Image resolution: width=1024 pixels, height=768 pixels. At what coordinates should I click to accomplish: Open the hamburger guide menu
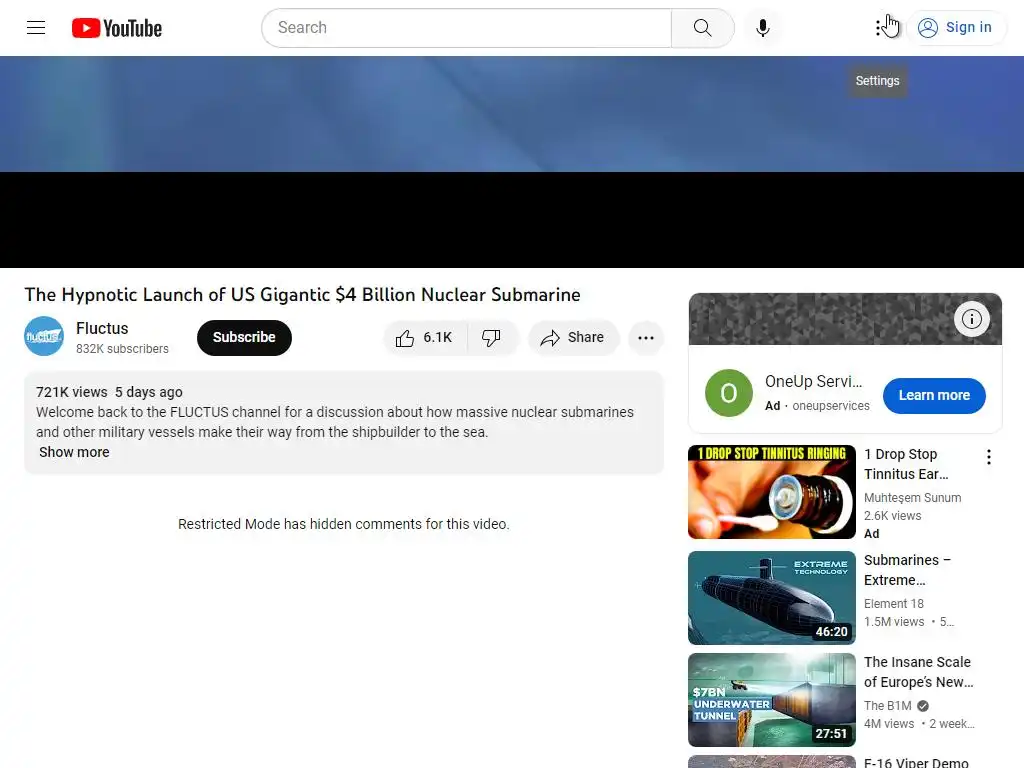click(x=36, y=27)
